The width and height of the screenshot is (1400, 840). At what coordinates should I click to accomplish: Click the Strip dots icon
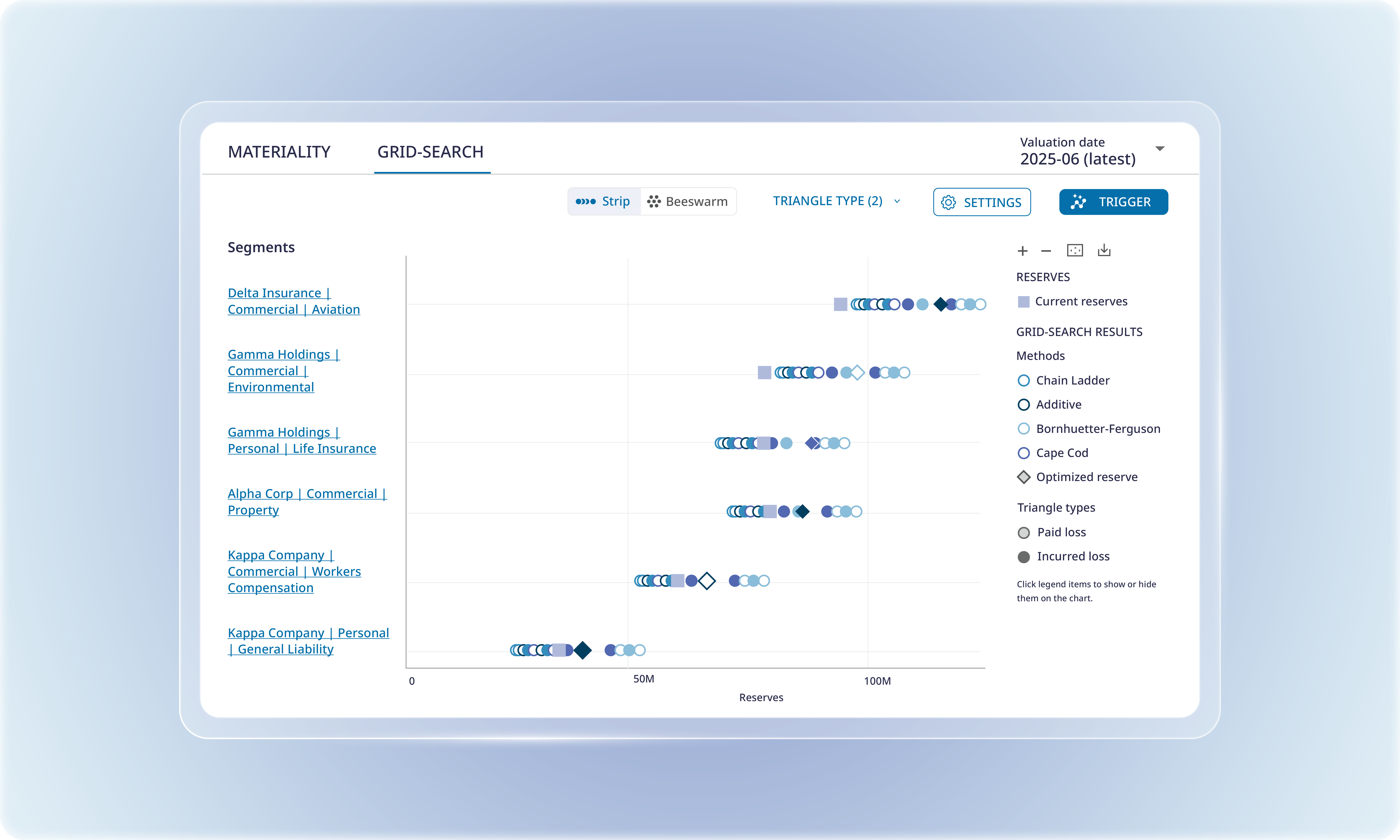[x=586, y=202]
